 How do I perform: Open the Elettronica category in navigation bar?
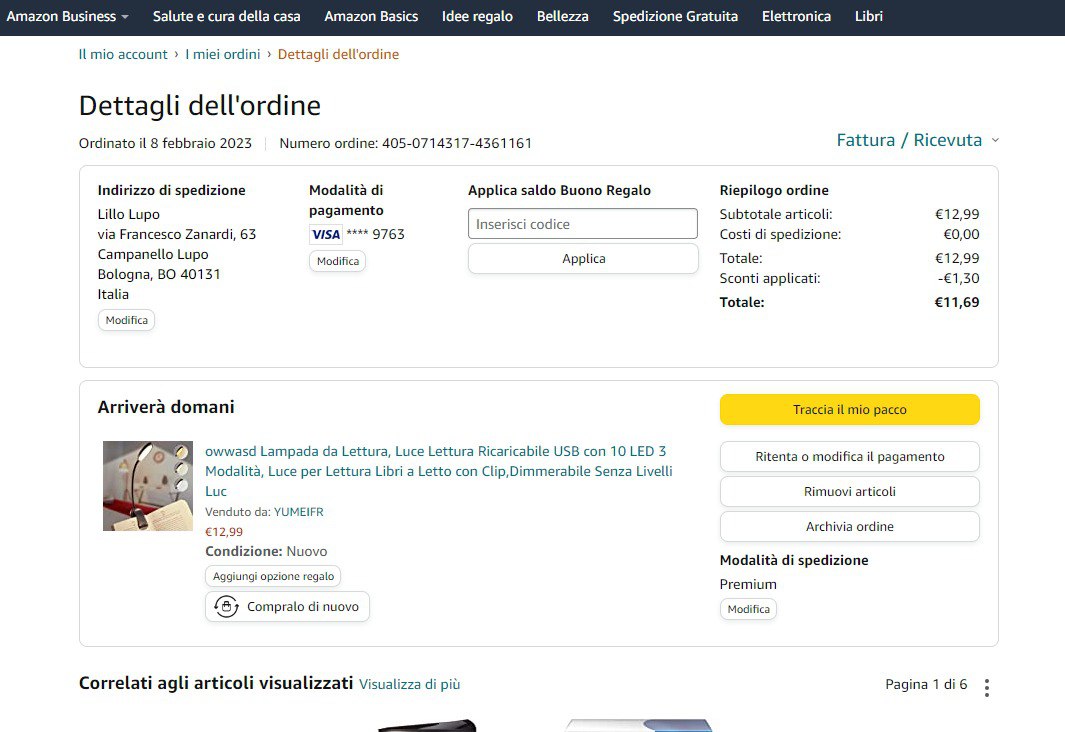tap(796, 17)
